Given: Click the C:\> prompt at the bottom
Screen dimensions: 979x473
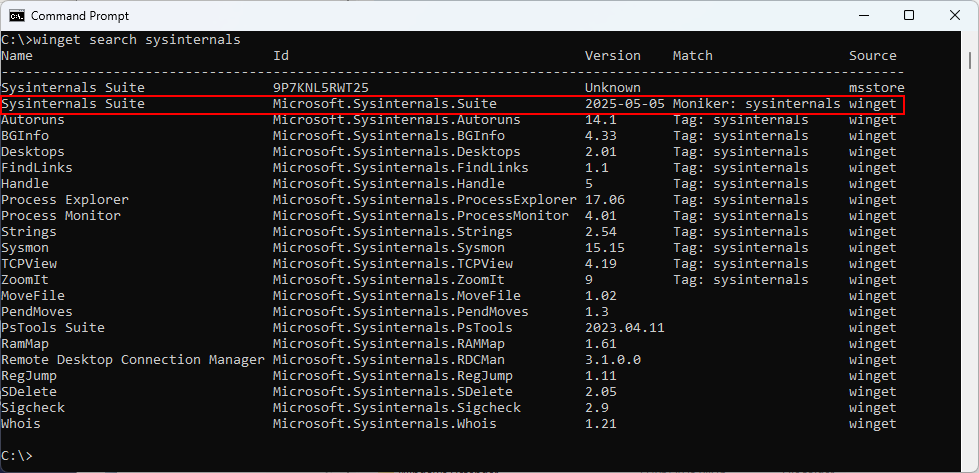Looking at the screenshot, I should (17, 456).
